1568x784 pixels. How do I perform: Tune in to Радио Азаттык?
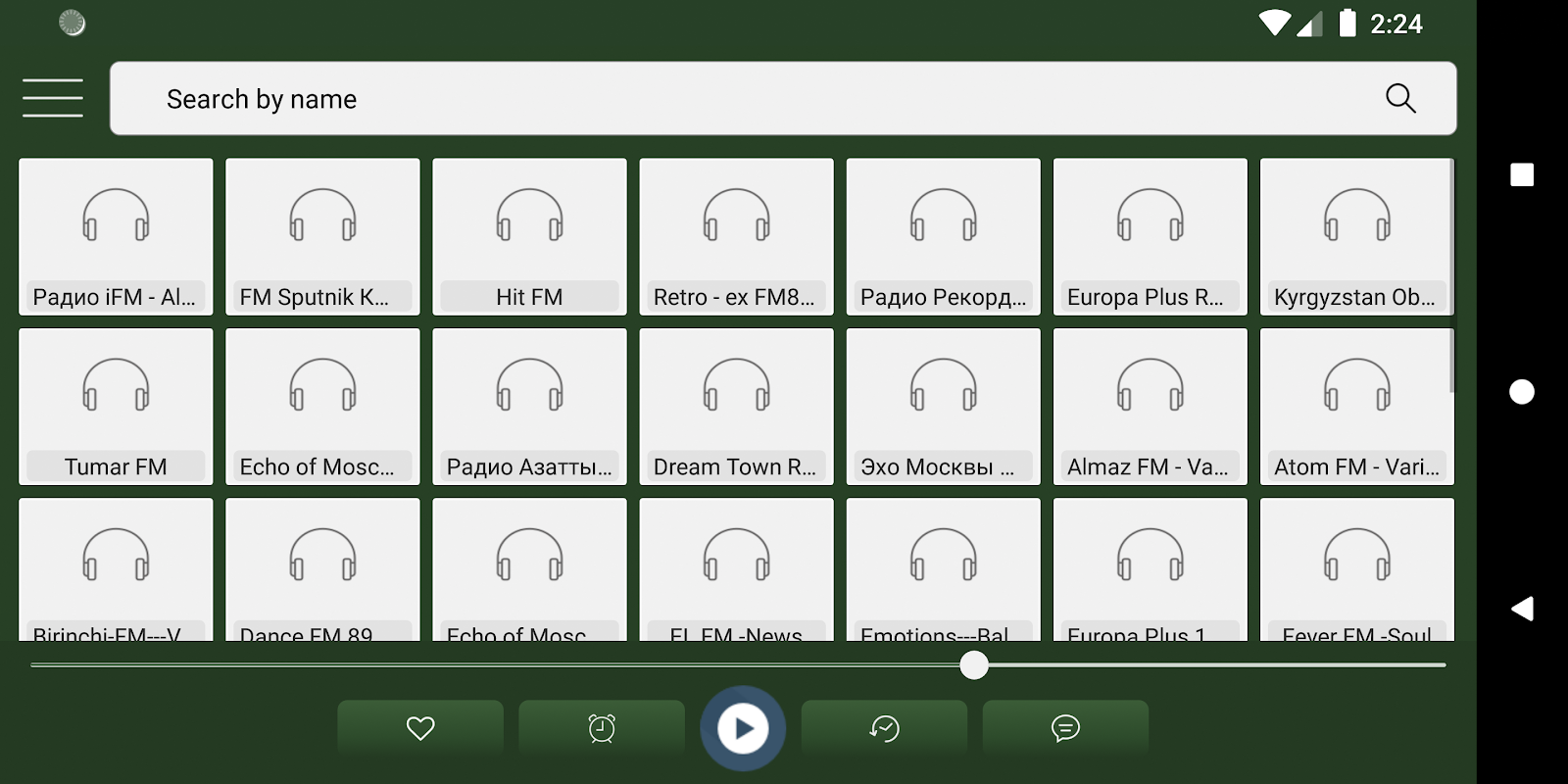pyautogui.click(x=529, y=407)
